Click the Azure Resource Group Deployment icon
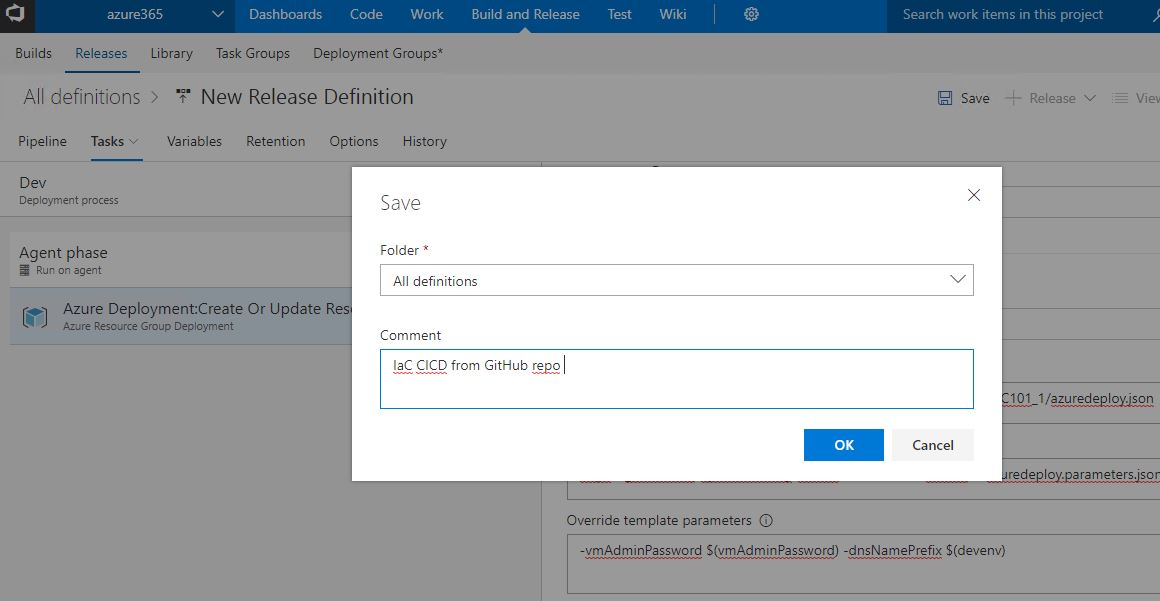The width and height of the screenshot is (1160, 601). click(x=35, y=317)
